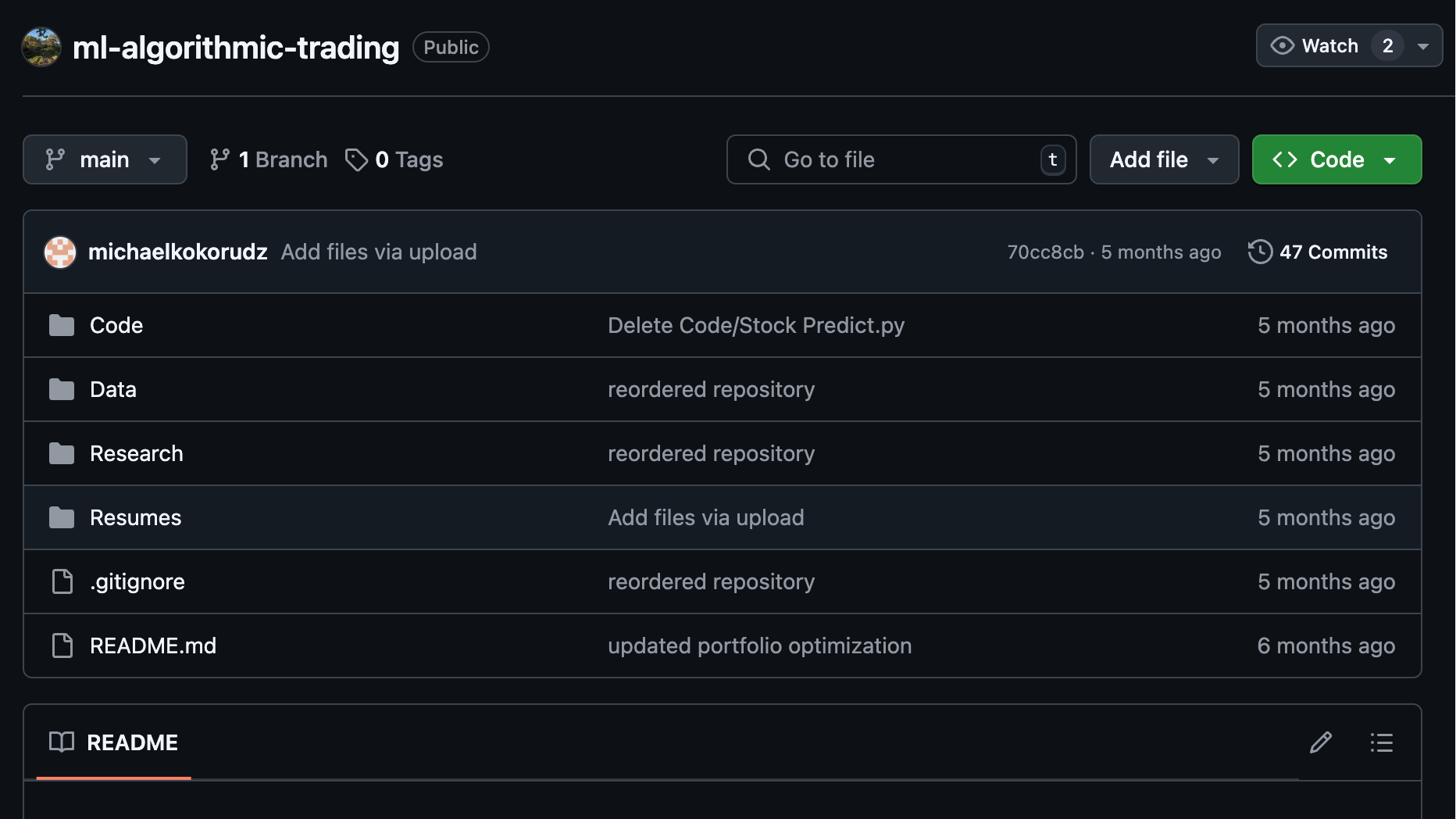
Task: Click the pencil icon to edit README
Action: click(x=1320, y=742)
